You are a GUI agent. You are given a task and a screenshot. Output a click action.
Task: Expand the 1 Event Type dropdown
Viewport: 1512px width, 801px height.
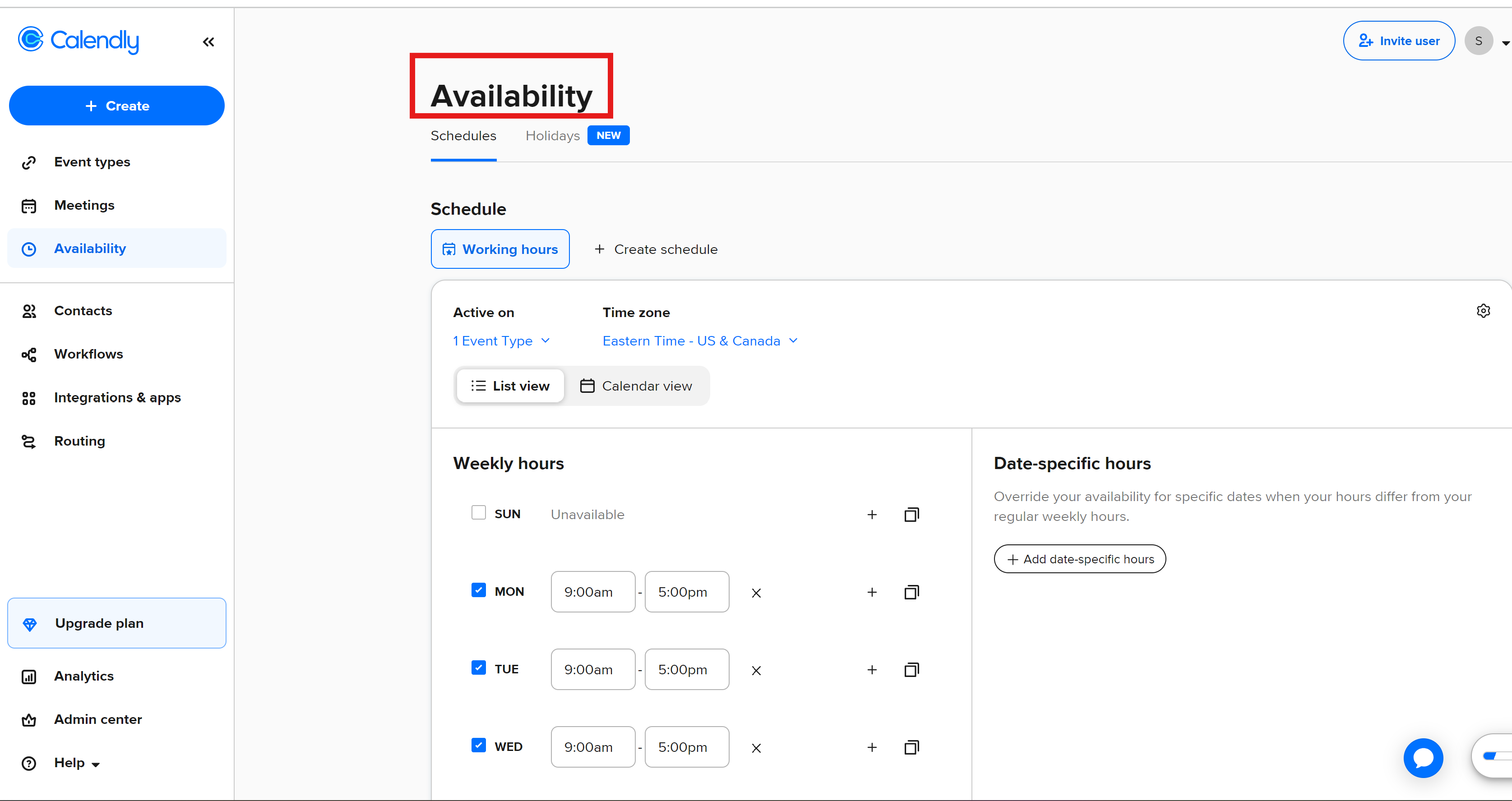click(501, 341)
